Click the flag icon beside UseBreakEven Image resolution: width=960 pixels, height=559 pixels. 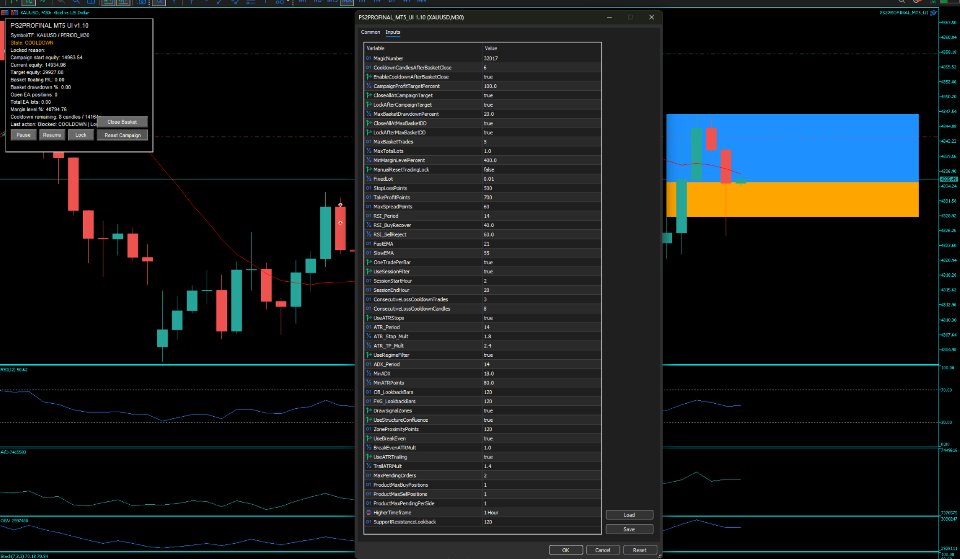(369, 438)
